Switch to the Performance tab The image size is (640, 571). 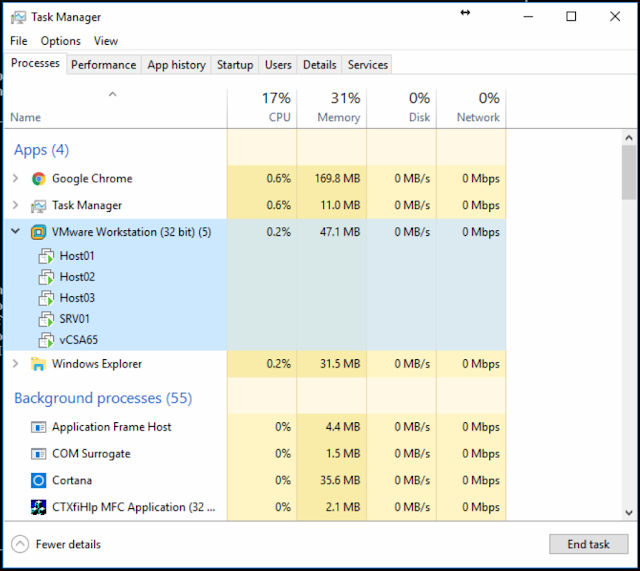[x=104, y=65]
